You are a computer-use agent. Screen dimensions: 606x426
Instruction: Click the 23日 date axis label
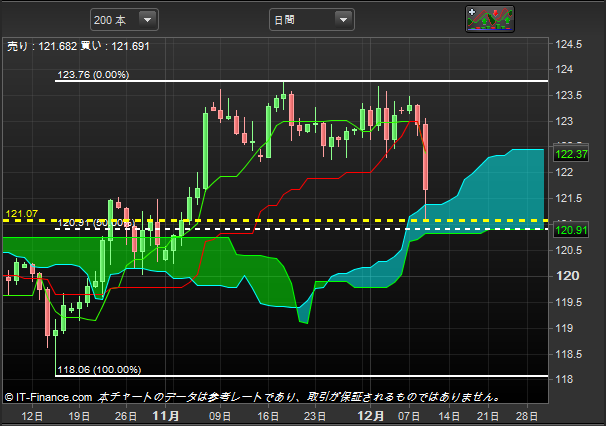[x=315, y=416]
